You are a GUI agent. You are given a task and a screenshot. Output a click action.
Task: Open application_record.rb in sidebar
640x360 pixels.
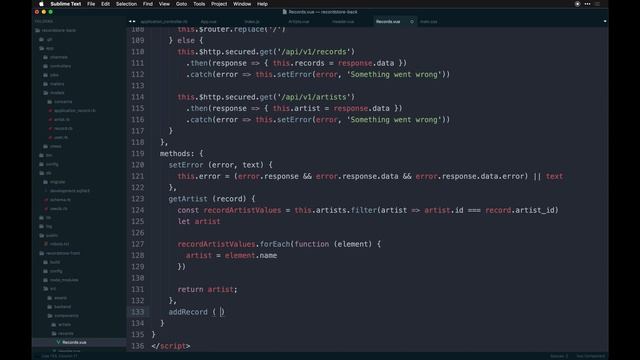tap(72, 111)
